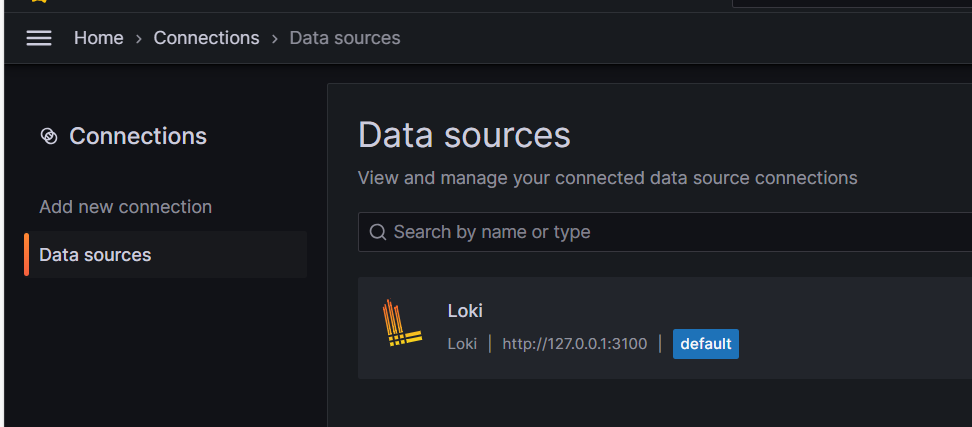972x427 pixels.
Task: Click the Data sources breadcrumb item
Action: [x=344, y=38]
